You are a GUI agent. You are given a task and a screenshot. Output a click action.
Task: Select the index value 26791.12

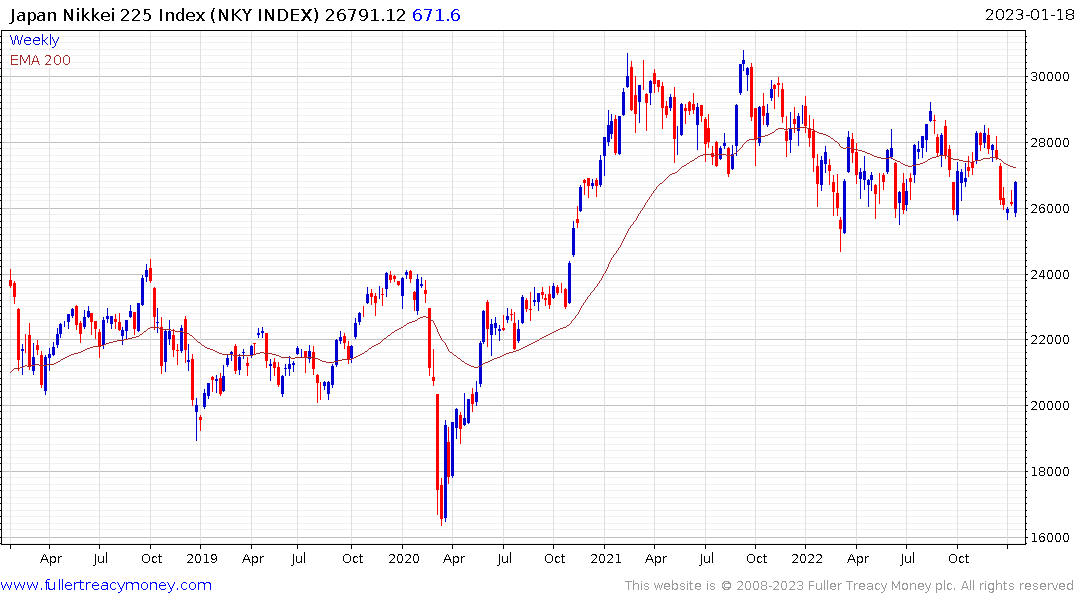coord(365,15)
